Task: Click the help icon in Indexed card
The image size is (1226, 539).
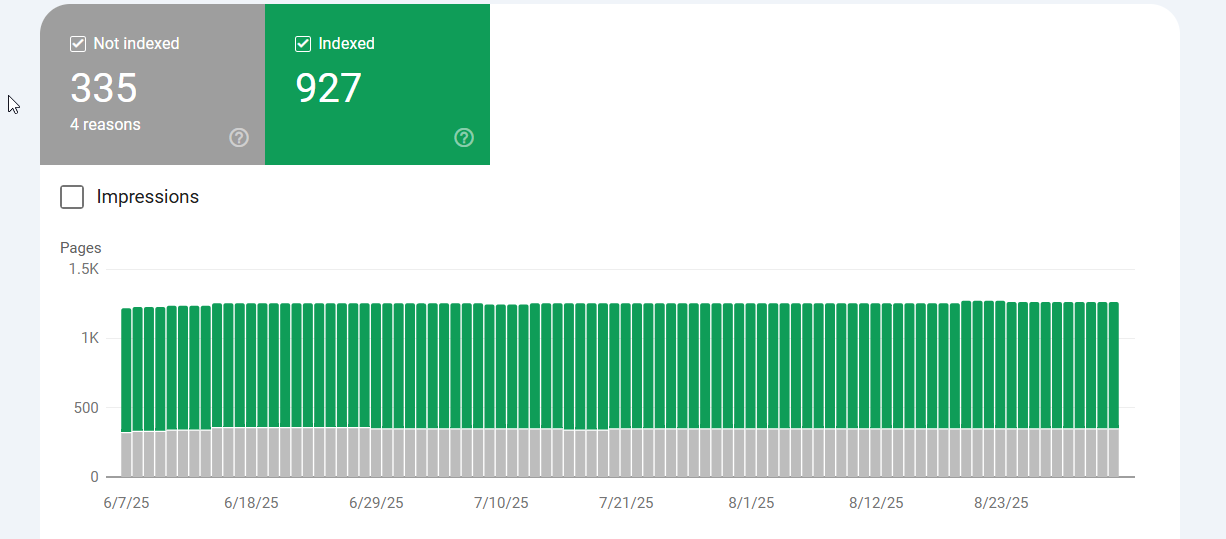Action: tap(464, 138)
